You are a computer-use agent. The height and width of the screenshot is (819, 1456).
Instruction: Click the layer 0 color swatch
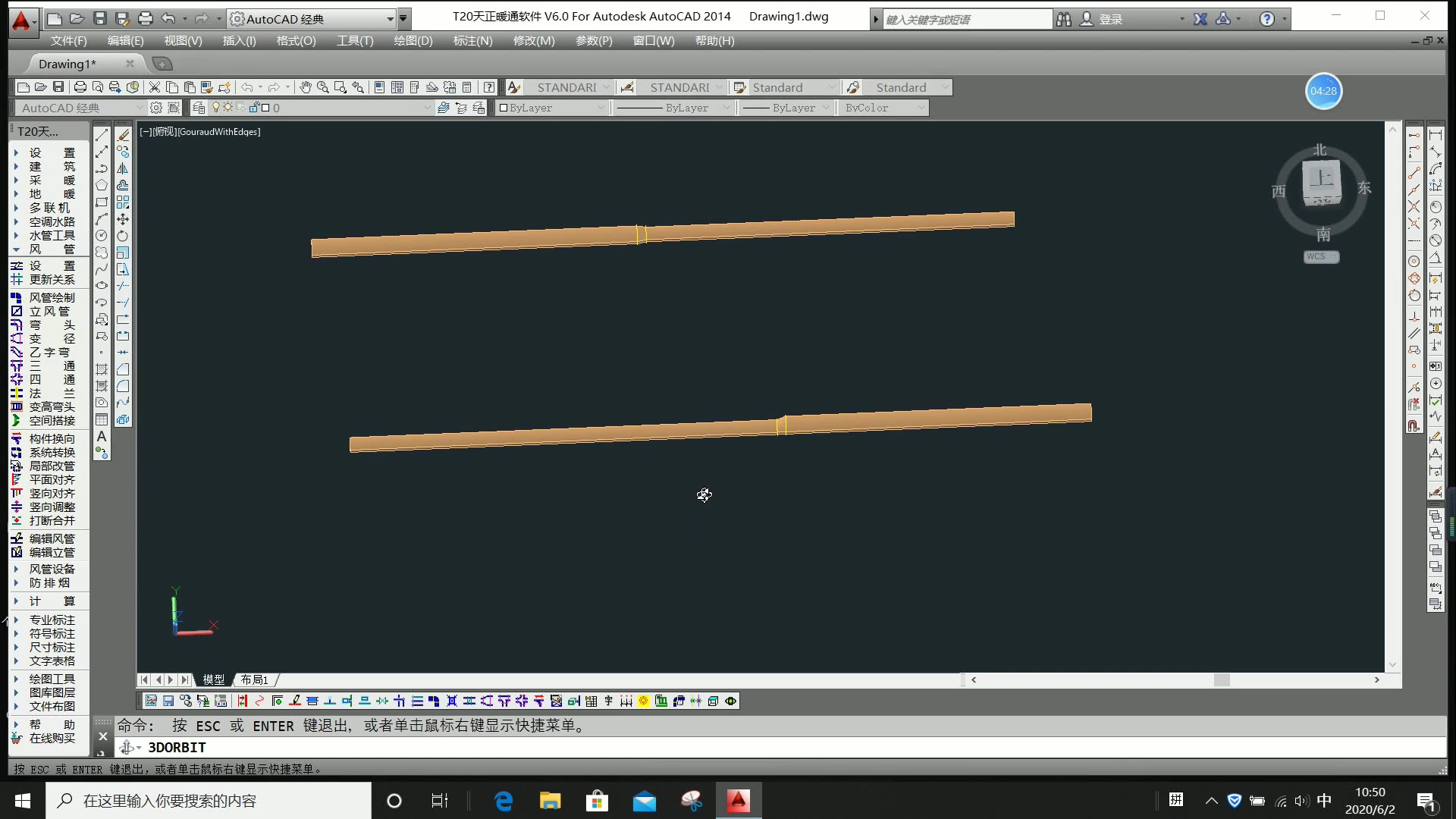click(x=265, y=108)
